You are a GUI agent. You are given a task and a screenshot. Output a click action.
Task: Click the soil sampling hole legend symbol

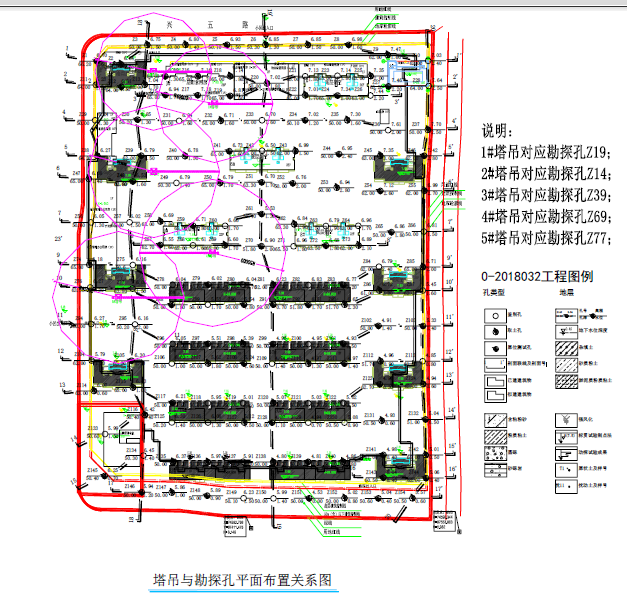495,332
